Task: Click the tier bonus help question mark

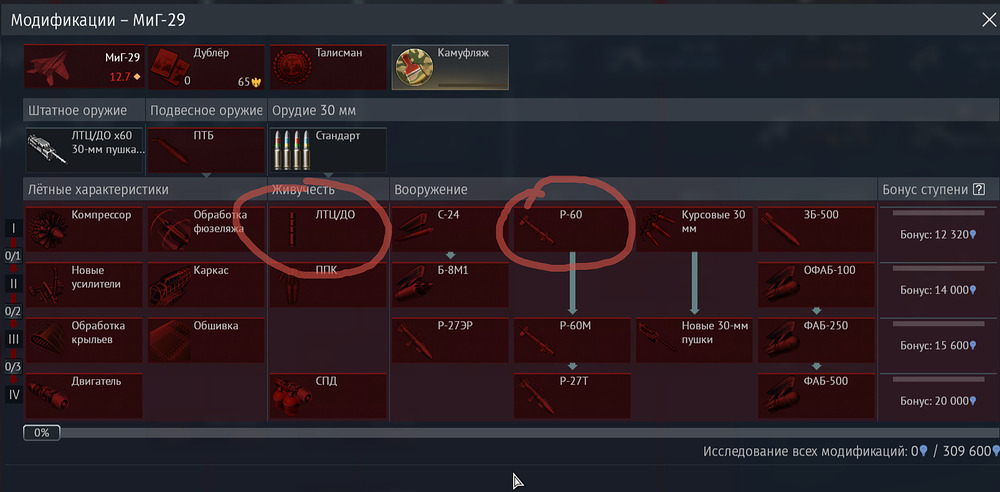Action: 979,190
